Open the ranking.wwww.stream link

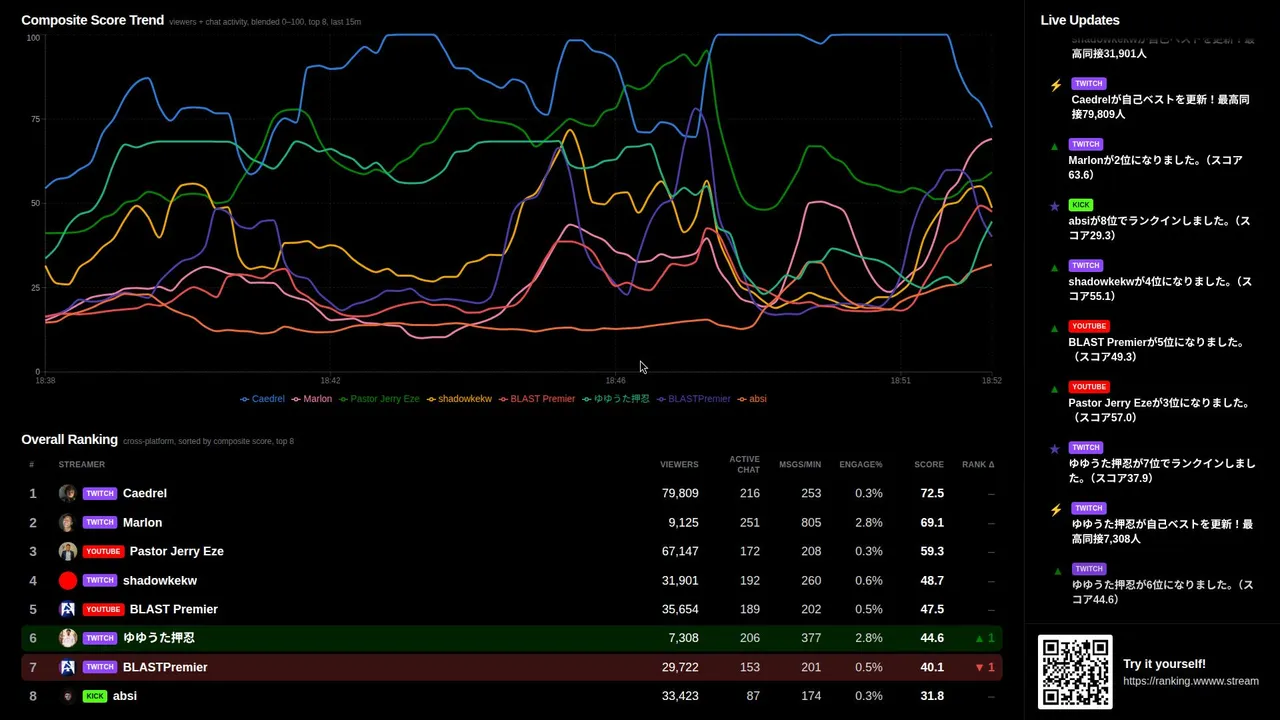[1191, 681]
